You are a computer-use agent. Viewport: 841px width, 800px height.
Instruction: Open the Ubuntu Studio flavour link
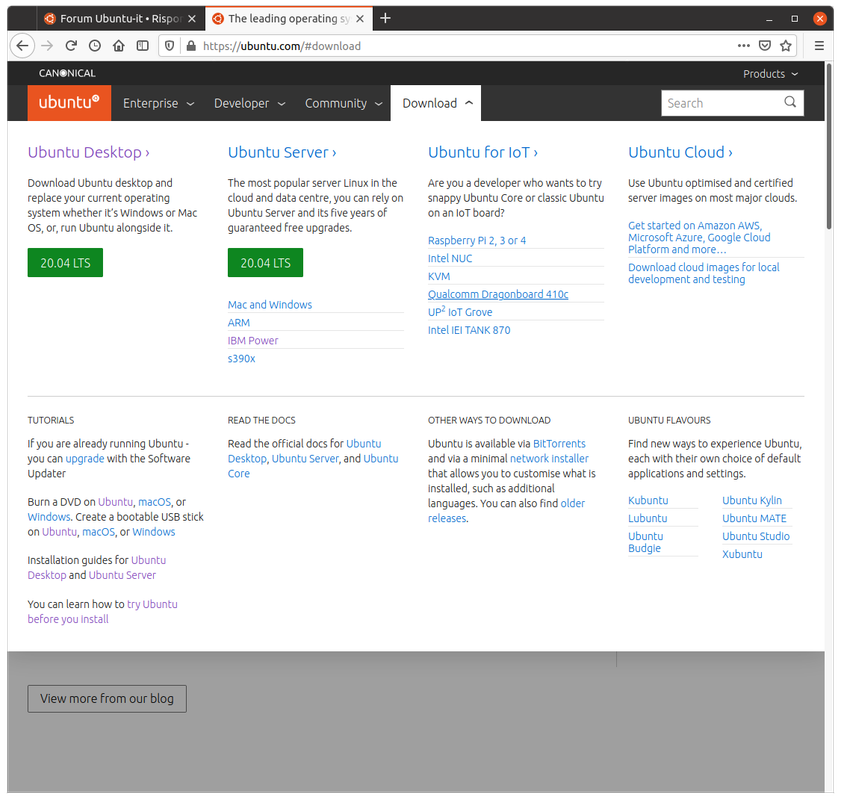[756, 537]
